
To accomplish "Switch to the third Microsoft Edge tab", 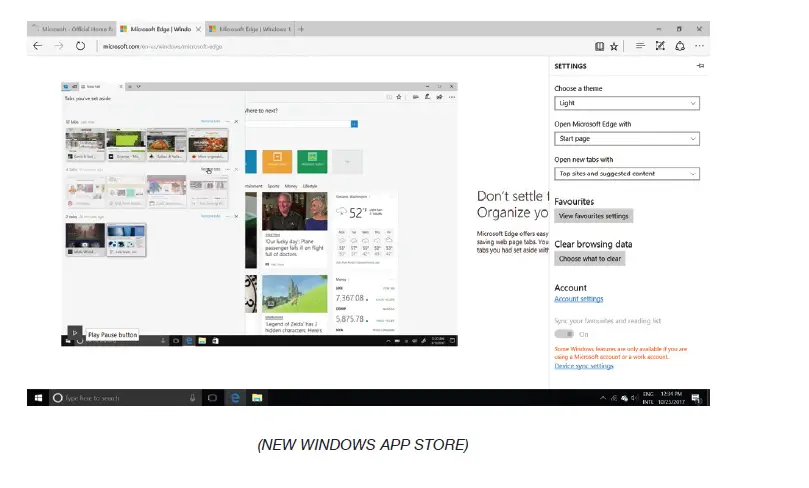I will coord(250,29).
